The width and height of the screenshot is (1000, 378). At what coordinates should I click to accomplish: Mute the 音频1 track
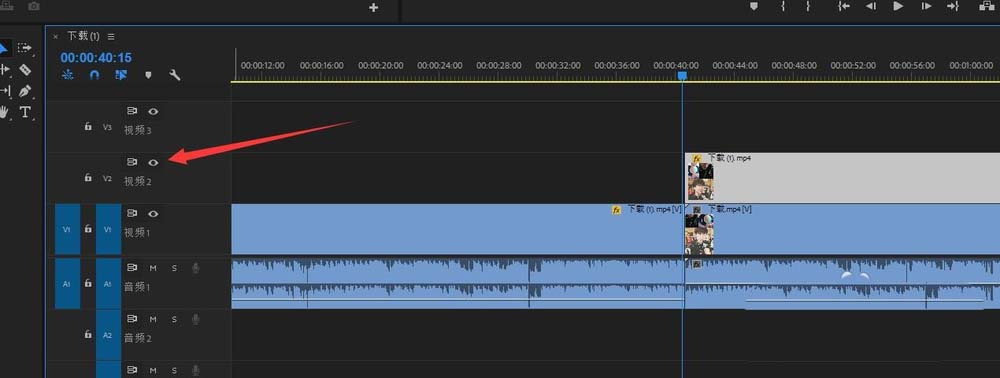point(153,268)
